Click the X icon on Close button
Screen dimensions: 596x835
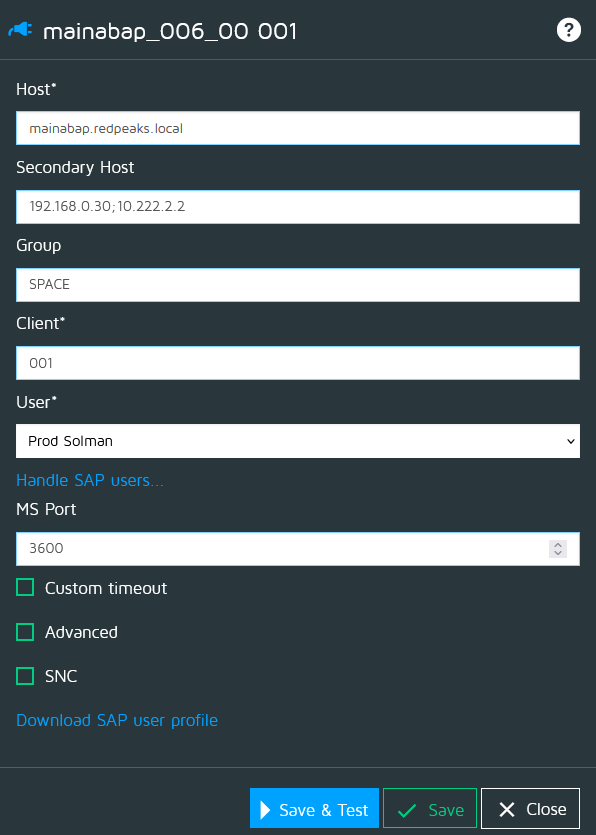coord(507,809)
